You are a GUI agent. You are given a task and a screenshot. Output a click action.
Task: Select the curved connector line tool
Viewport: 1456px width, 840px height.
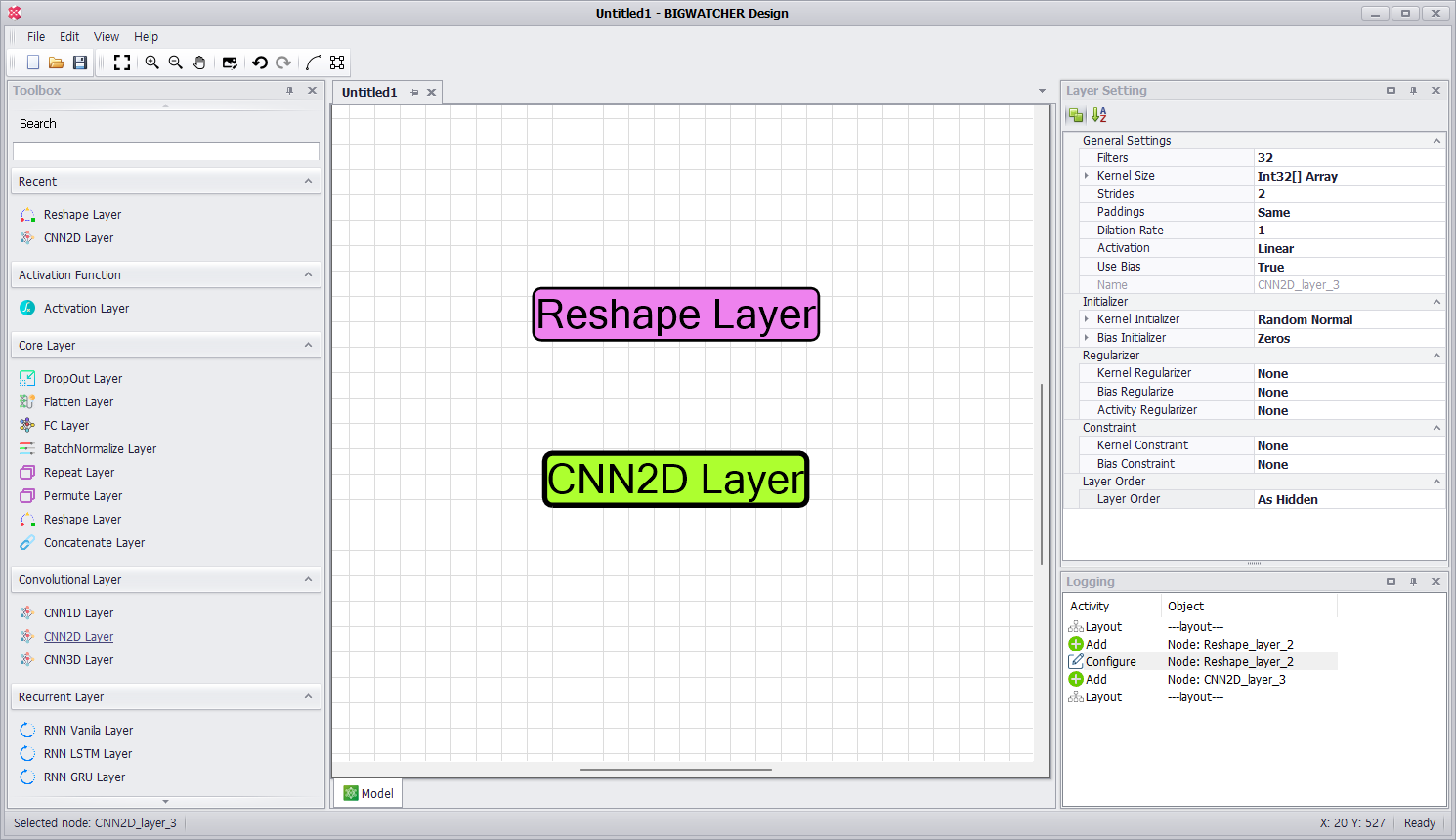[x=313, y=63]
